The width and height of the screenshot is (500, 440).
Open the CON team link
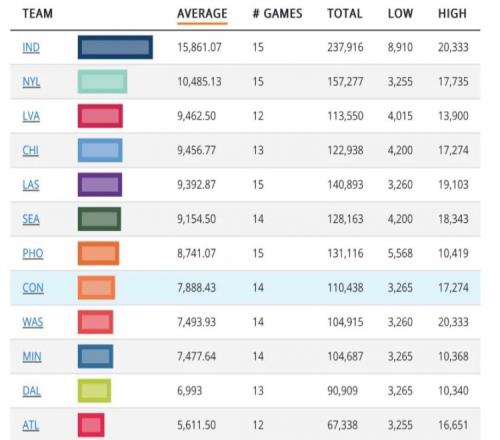tap(33, 288)
